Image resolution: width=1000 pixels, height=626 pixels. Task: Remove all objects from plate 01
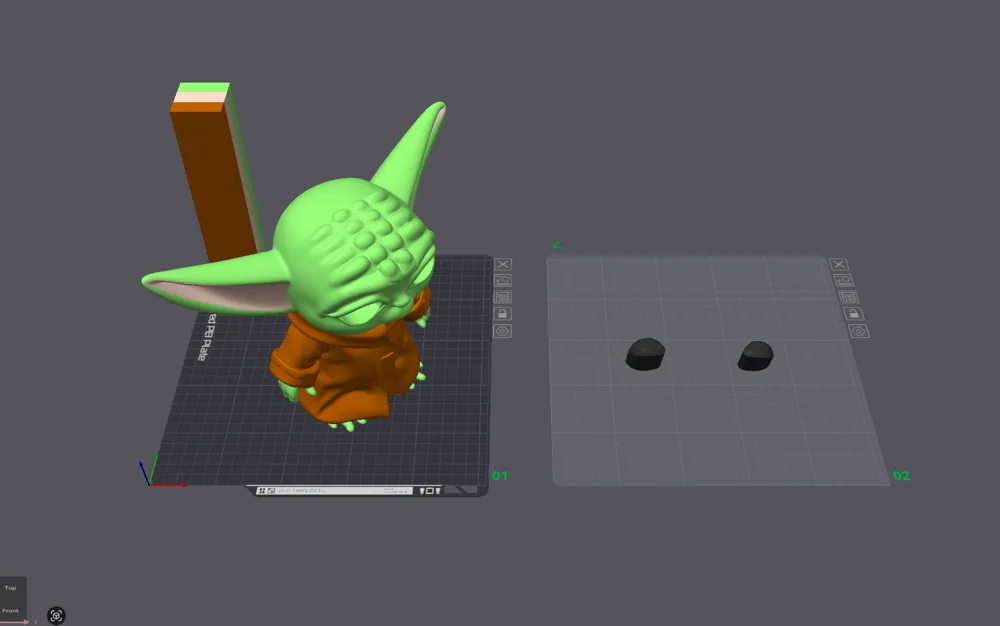click(503, 264)
